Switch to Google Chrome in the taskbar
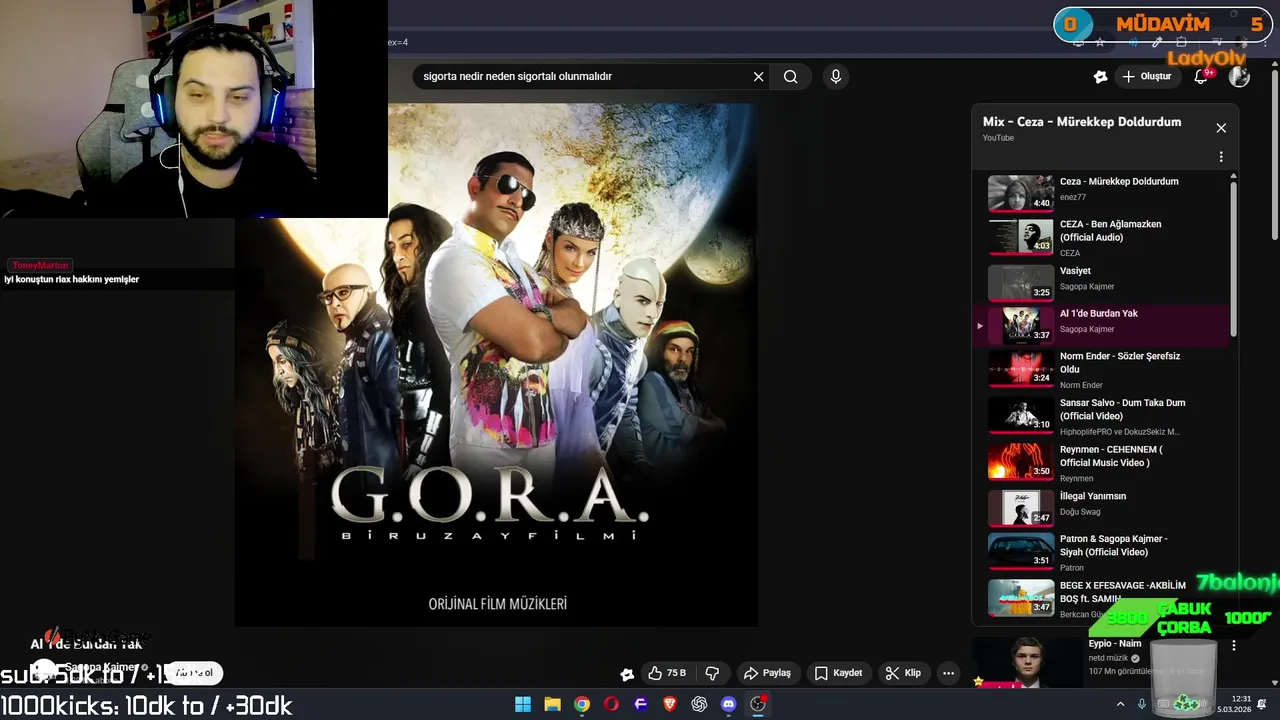Screen dimensions: 1280x720 pos(582,704)
